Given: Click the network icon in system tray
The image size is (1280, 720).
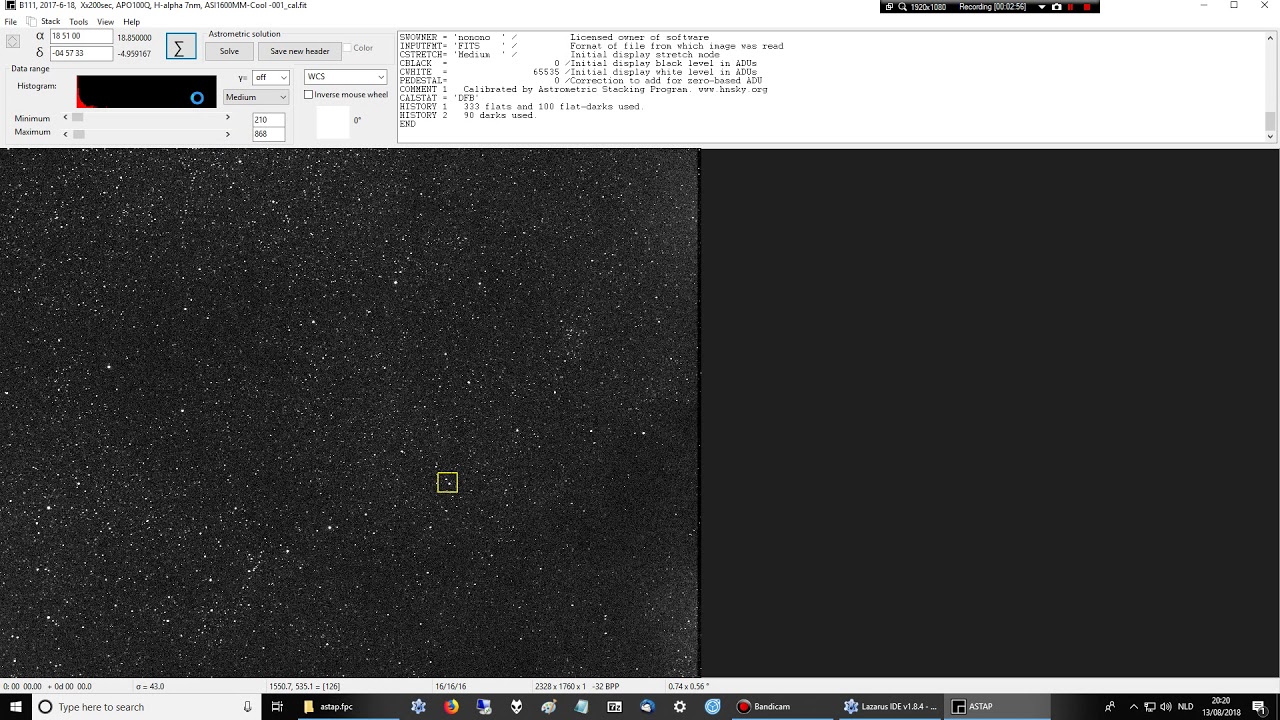Looking at the screenshot, I should 1150,707.
